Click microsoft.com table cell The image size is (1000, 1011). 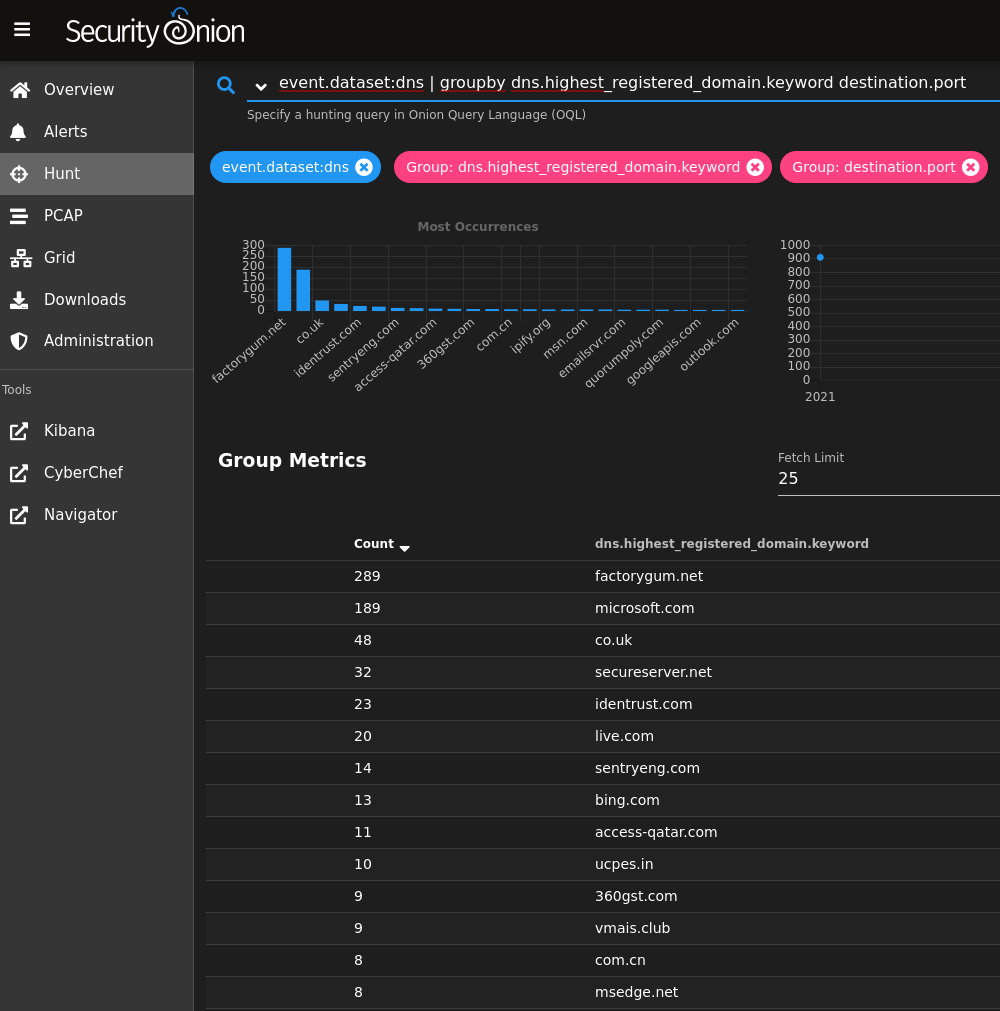click(x=644, y=608)
